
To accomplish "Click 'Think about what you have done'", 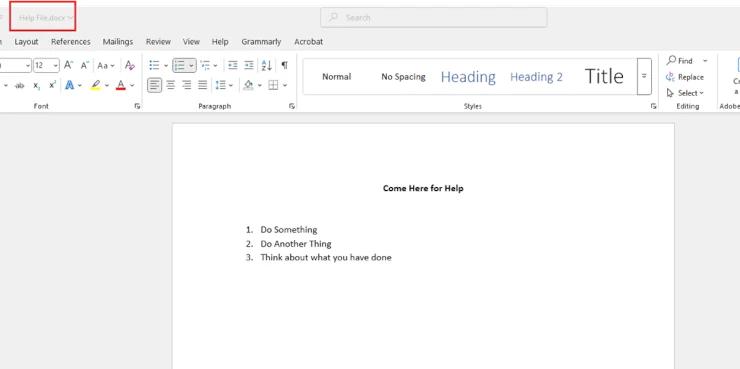I will [x=326, y=258].
